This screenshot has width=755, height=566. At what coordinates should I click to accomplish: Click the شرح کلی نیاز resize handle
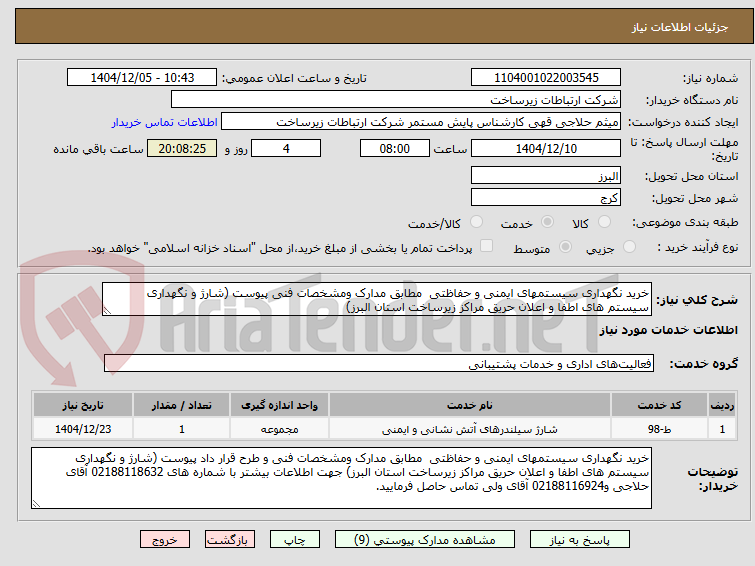click(107, 311)
